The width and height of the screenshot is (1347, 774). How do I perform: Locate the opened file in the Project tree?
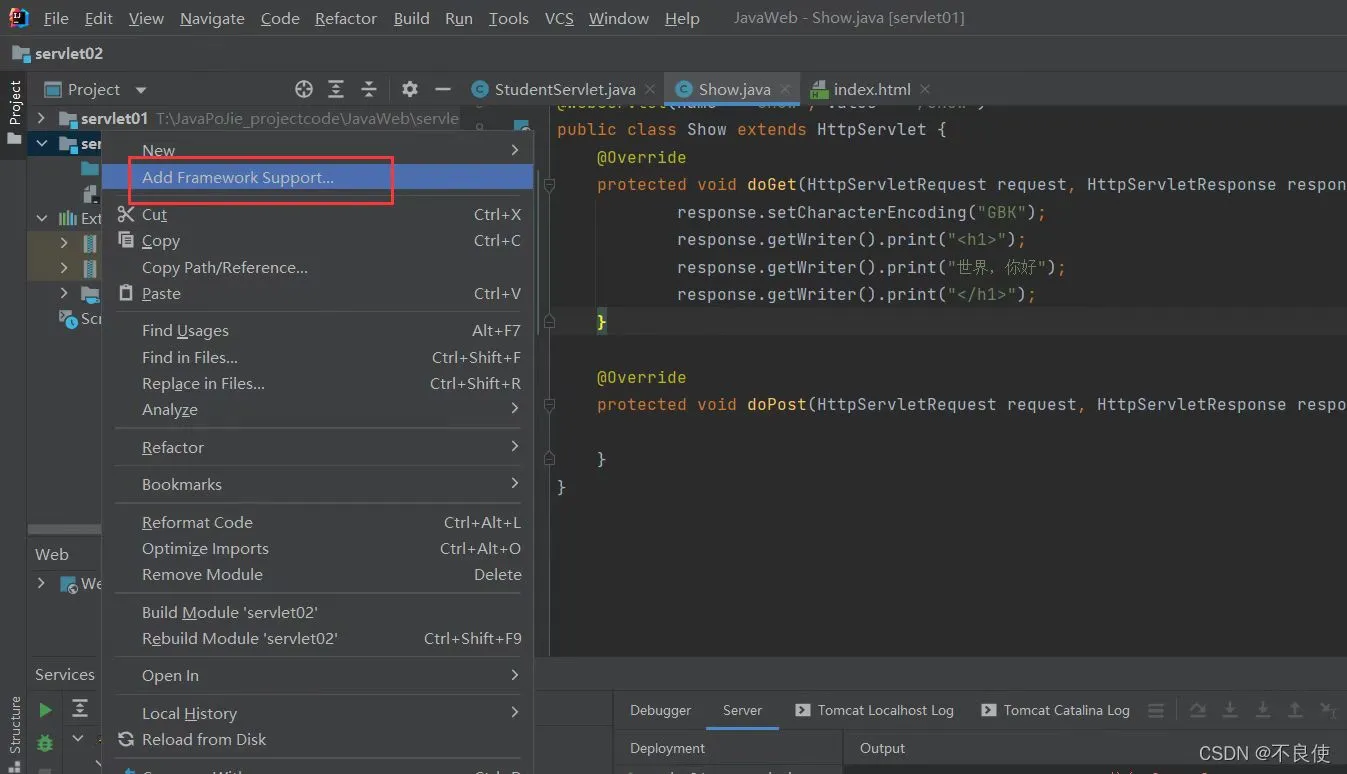click(x=304, y=89)
